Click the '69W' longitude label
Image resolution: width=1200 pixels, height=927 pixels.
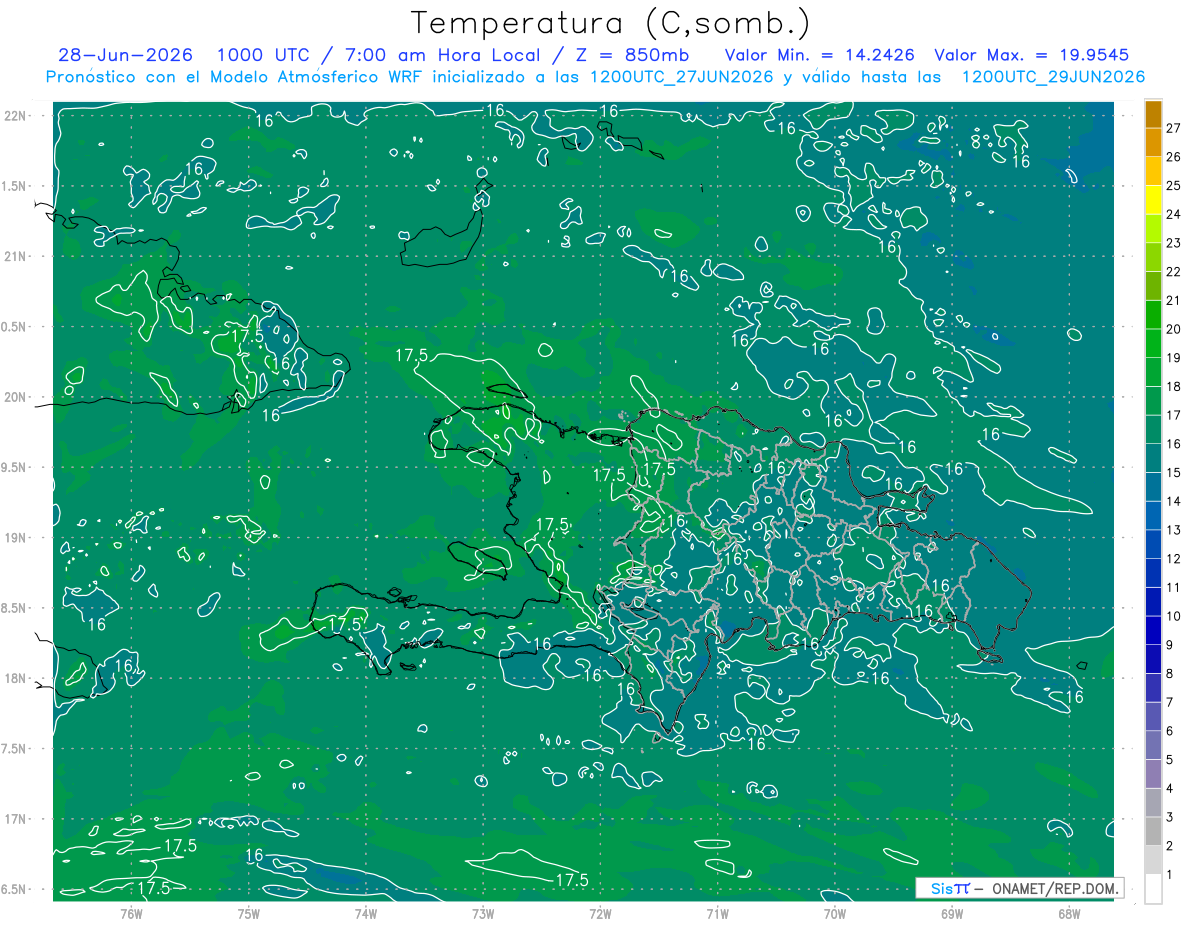[x=952, y=914]
